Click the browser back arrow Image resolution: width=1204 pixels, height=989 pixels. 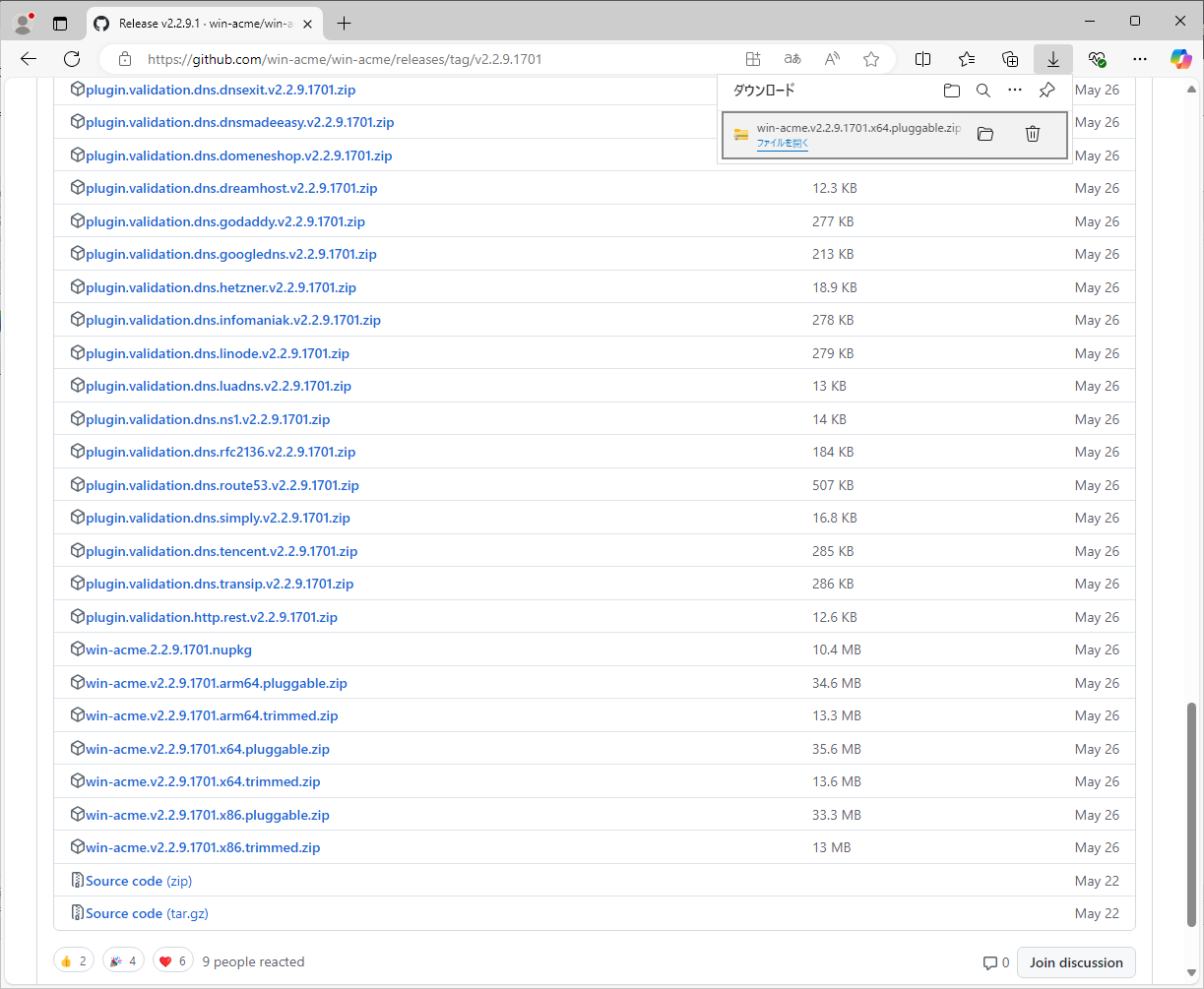click(x=29, y=59)
